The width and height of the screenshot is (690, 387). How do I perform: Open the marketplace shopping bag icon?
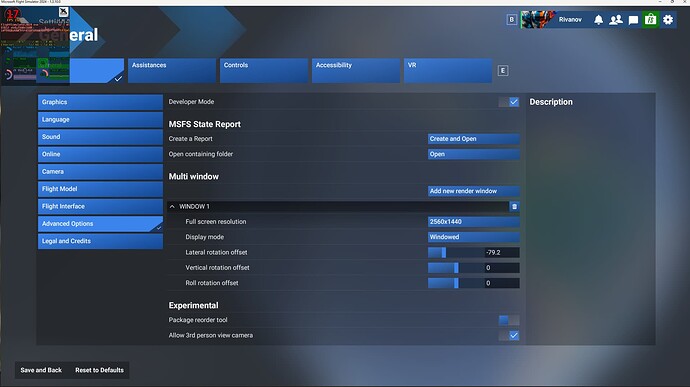[x=650, y=20]
